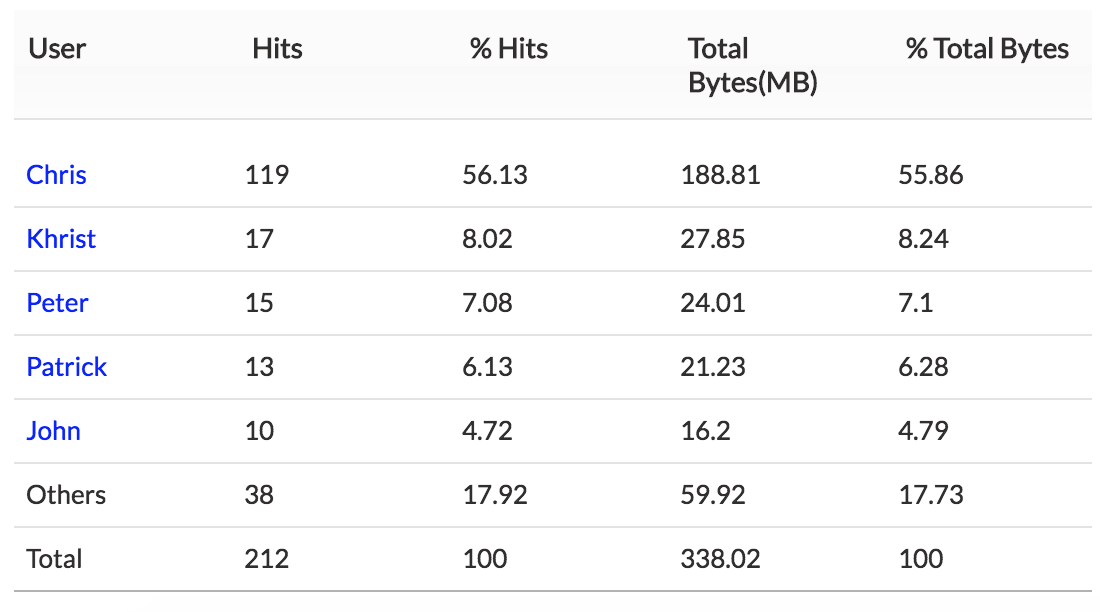Viewport: 1100px width, 612px height.
Task: Click Chris's hit count of 119
Action: (x=267, y=175)
